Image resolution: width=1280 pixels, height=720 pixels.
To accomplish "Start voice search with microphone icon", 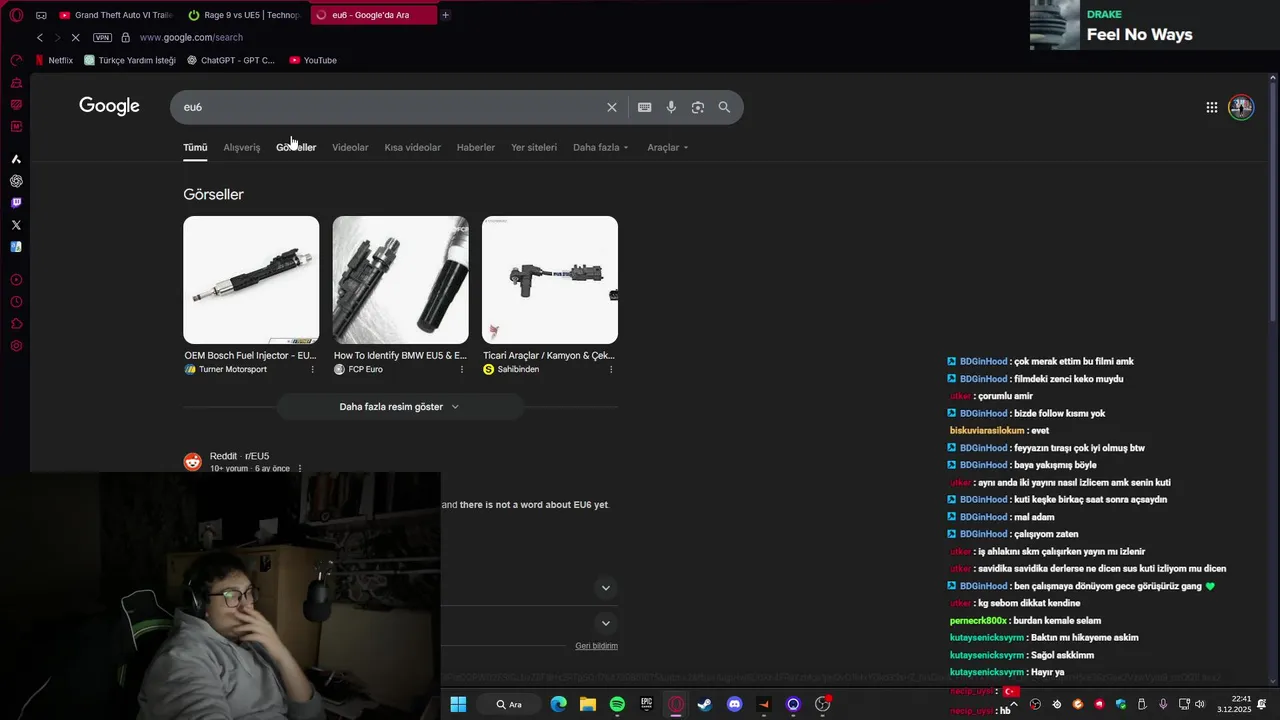I will pos(671,107).
